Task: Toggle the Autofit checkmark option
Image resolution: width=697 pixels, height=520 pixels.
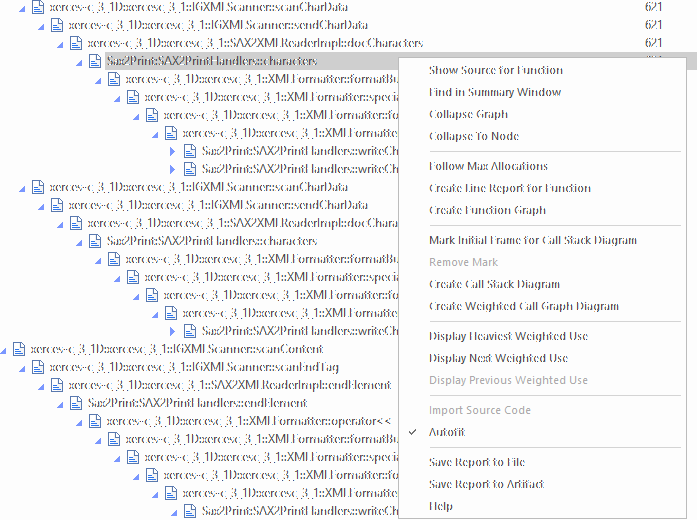Action: coord(447,432)
